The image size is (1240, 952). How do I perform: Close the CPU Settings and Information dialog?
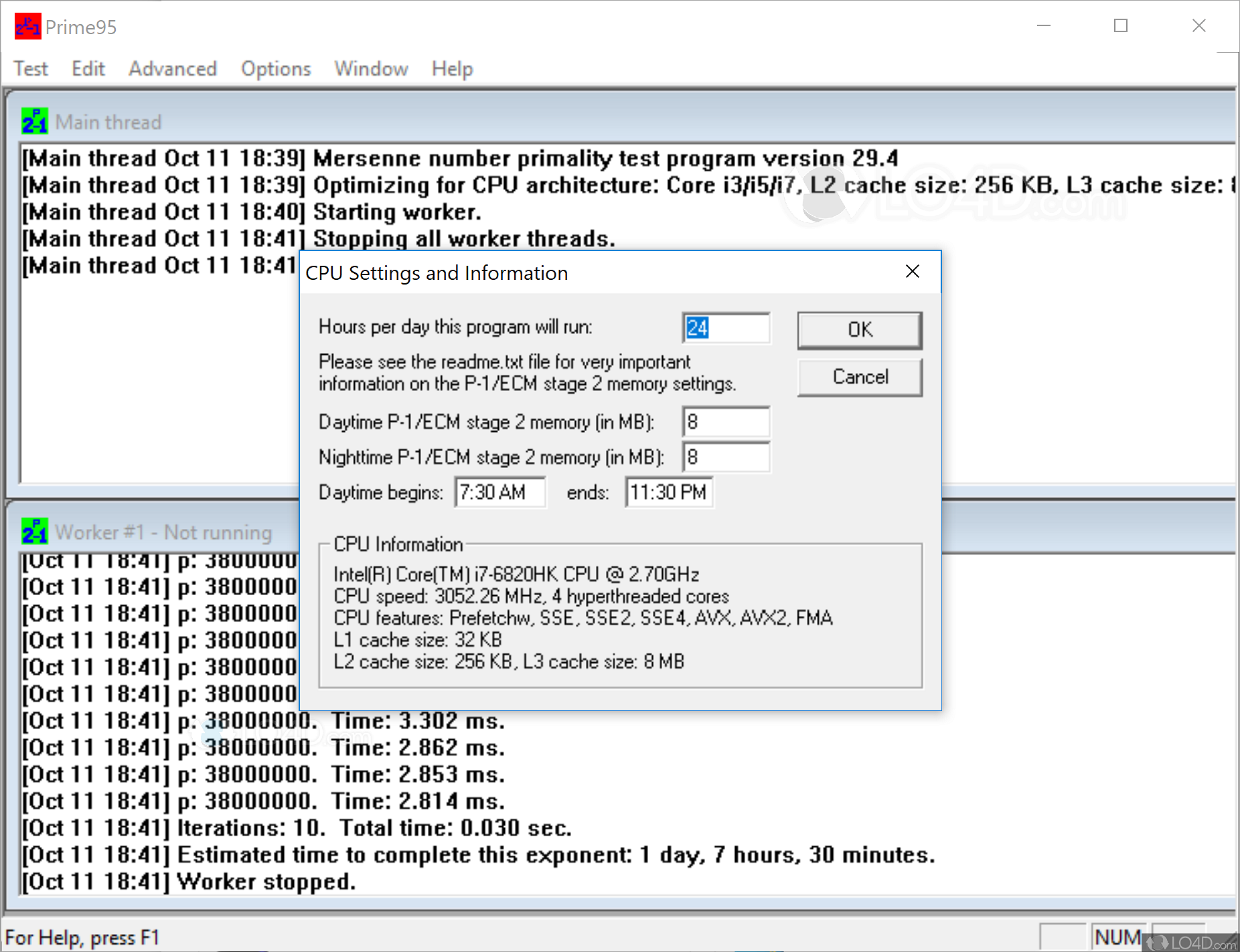click(x=912, y=272)
